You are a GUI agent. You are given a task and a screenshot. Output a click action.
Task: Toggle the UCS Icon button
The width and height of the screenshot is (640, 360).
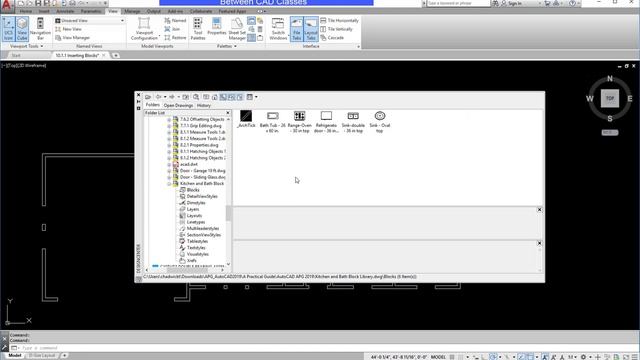pyautogui.click(x=8, y=29)
